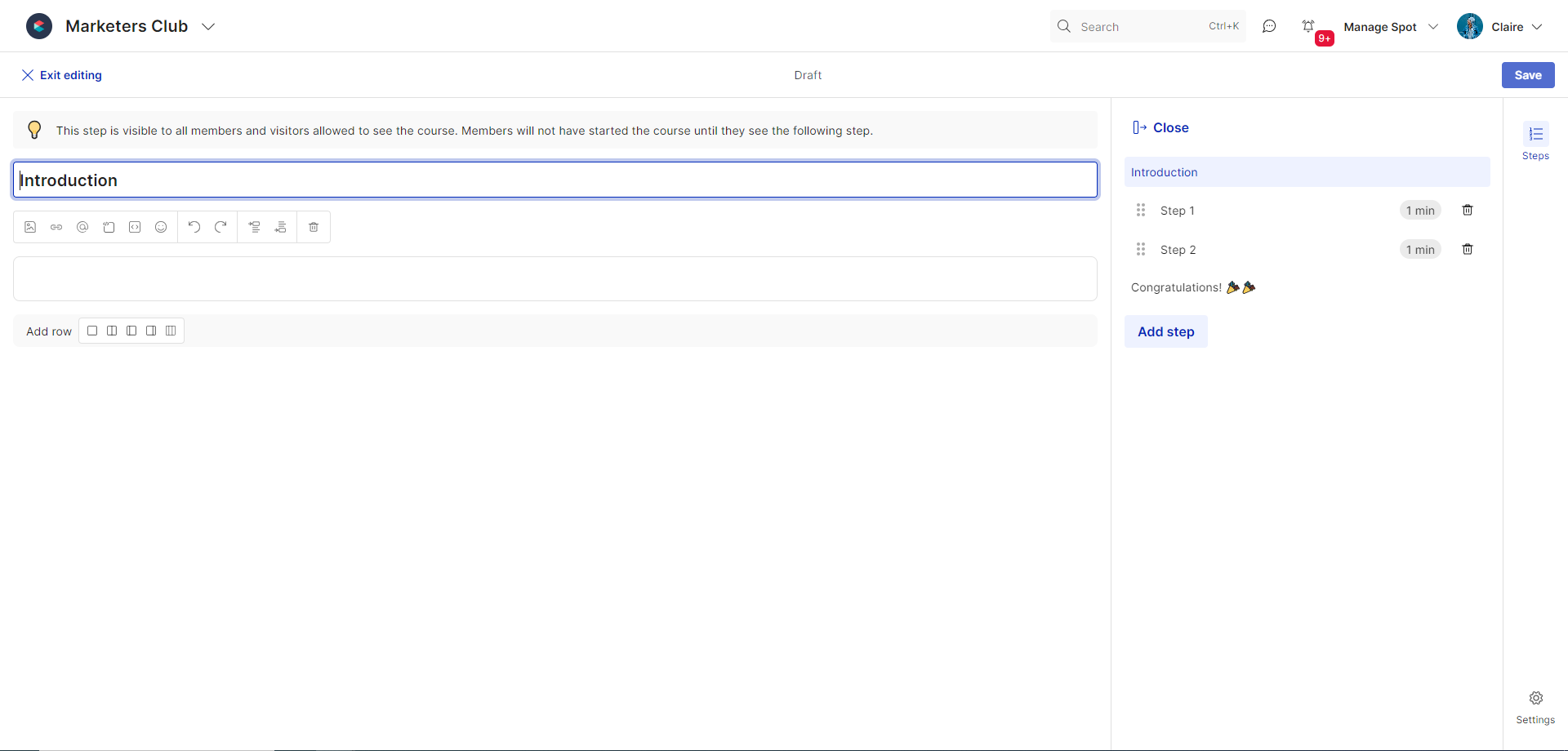Image resolution: width=1568 pixels, height=751 pixels.
Task: Click the mention (@) icon in the editor toolbar
Action: click(82, 227)
